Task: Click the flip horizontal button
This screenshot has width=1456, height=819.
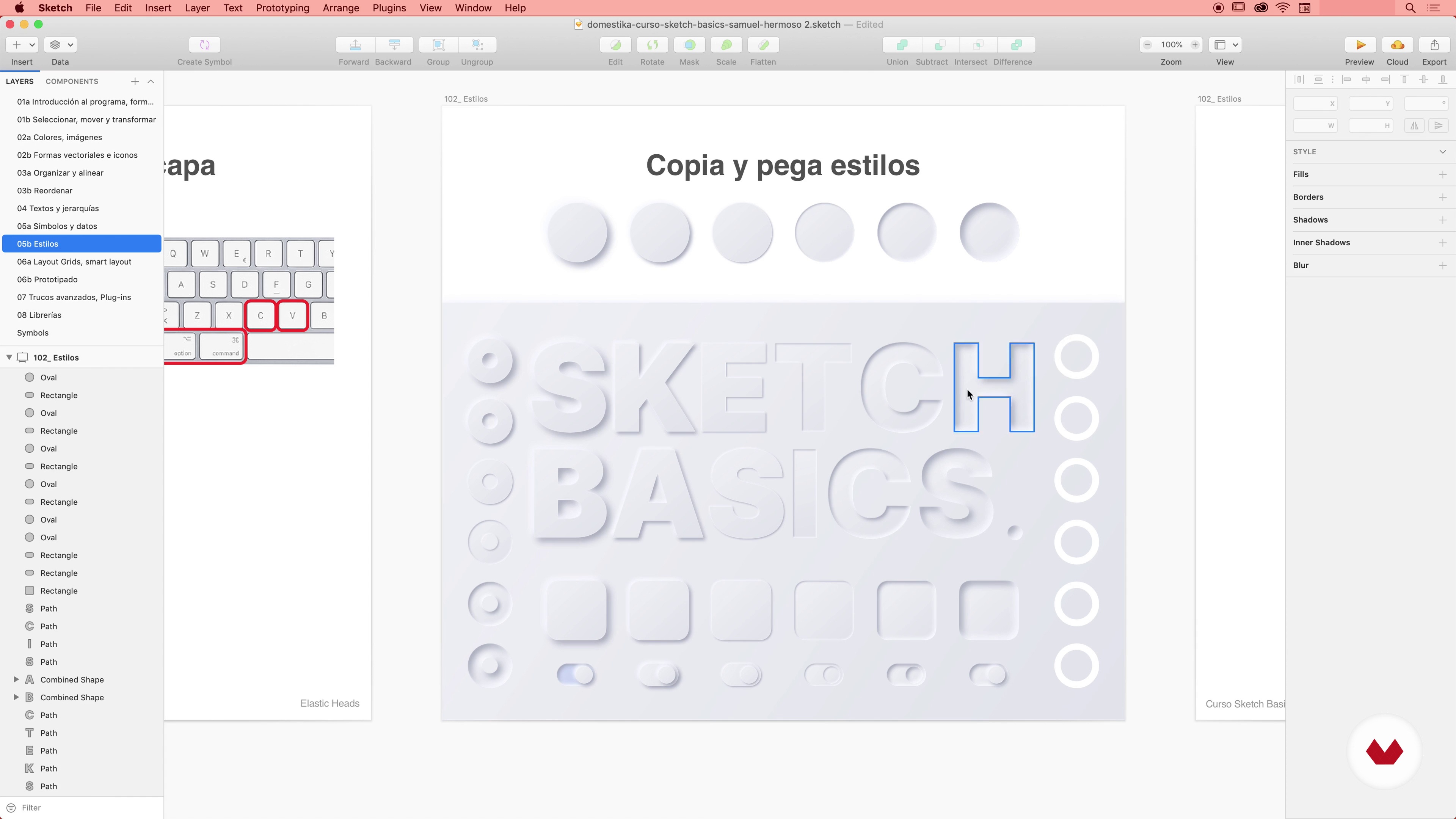Action: pyautogui.click(x=1414, y=126)
